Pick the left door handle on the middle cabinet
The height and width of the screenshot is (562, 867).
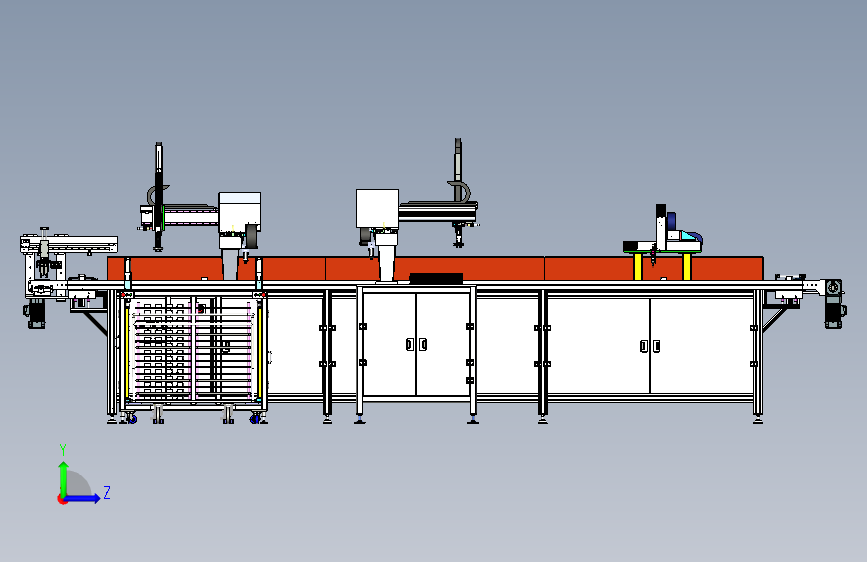coord(410,345)
